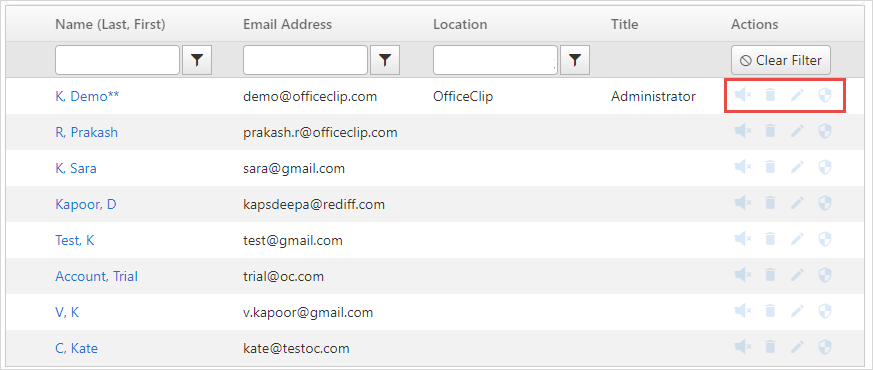Click trash icon for Account, Trial
This screenshot has width=873, height=370.
coord(770,275)
